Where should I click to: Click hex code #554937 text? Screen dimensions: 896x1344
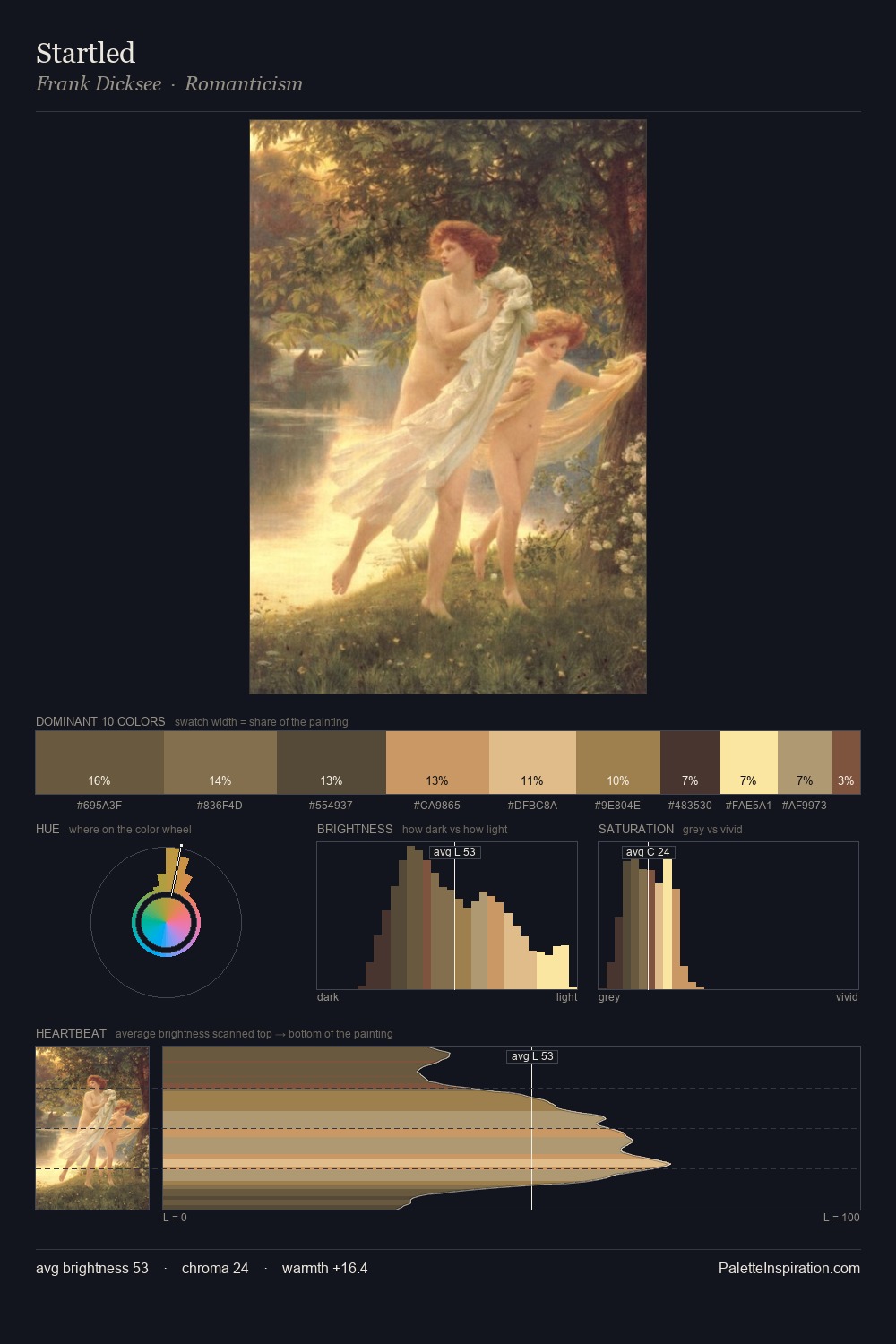coord(331,805)
